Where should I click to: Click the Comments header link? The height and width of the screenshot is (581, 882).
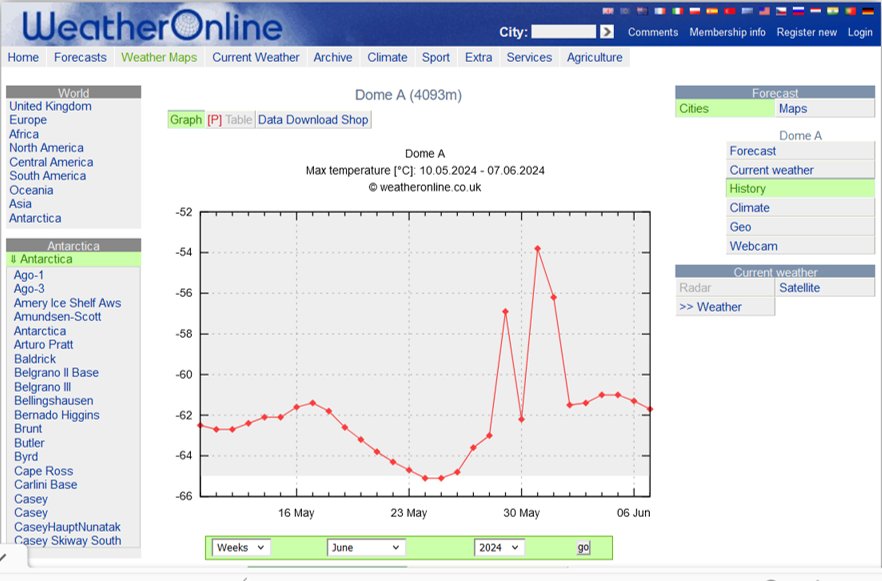[x=653, y=32]
